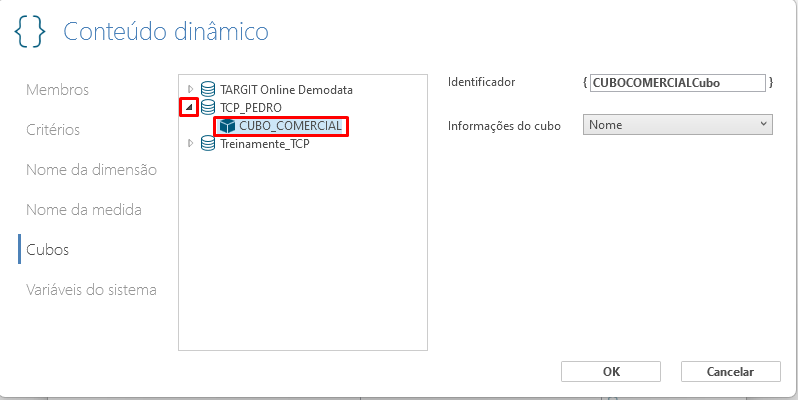Expand the Treinamente_TCP tree node
This screenshot has width=798, height=400.
190,144
